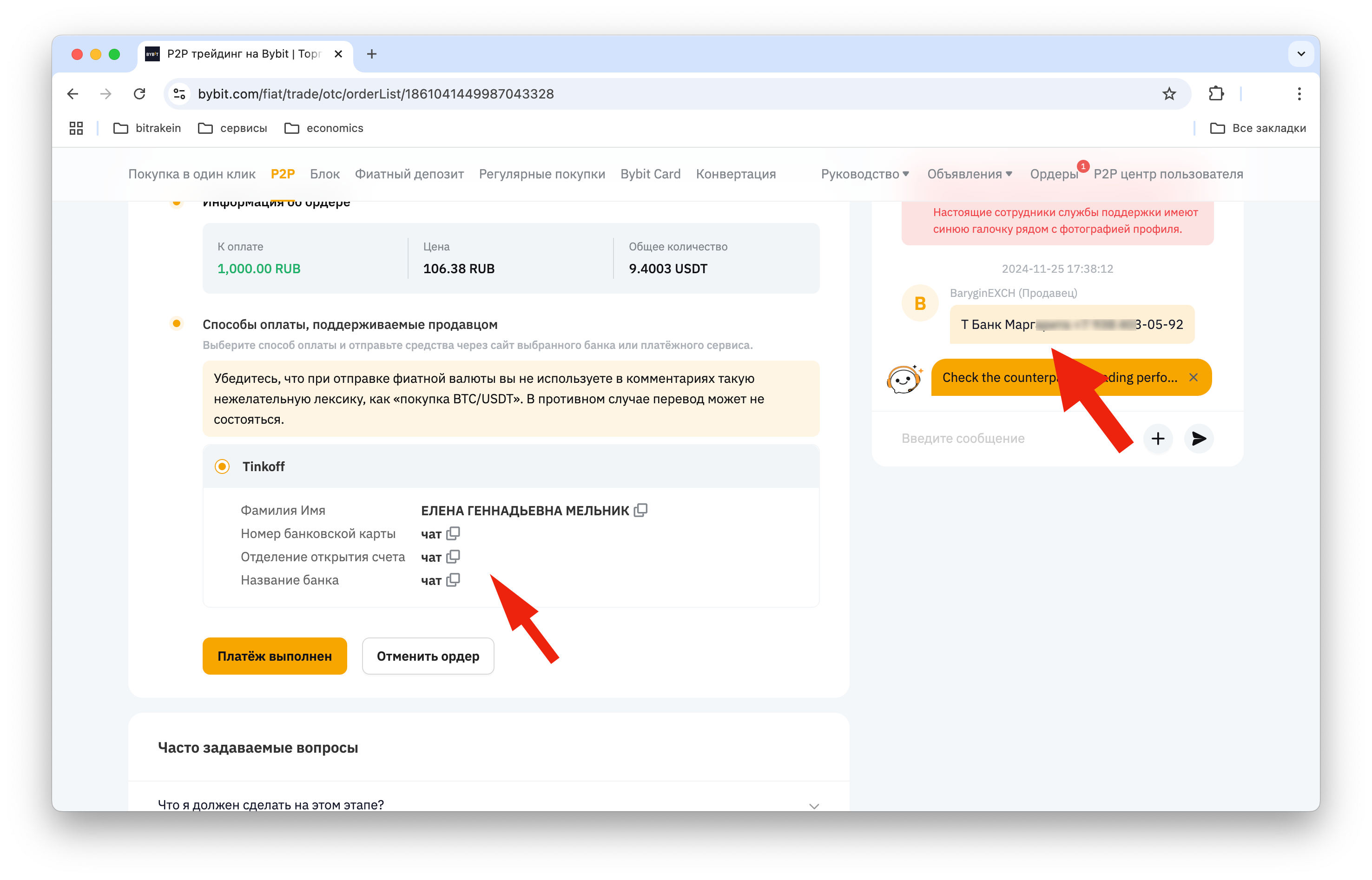The image size is (1372, 880).
Task: Open Ордеры with notification badge
Action: (1054, 174)
